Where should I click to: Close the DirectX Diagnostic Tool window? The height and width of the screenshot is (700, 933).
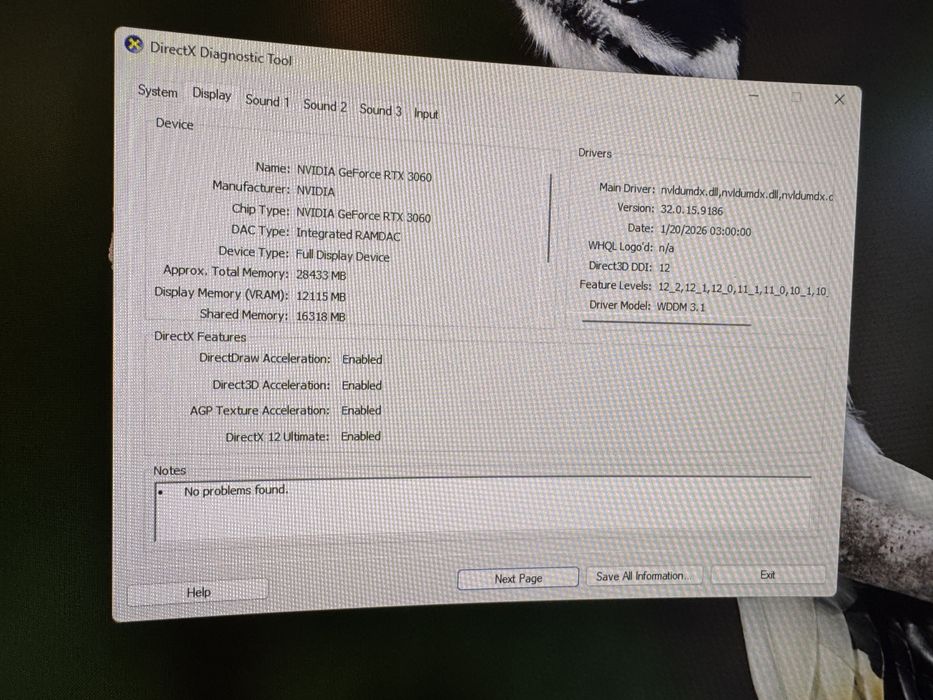(840, 99)
